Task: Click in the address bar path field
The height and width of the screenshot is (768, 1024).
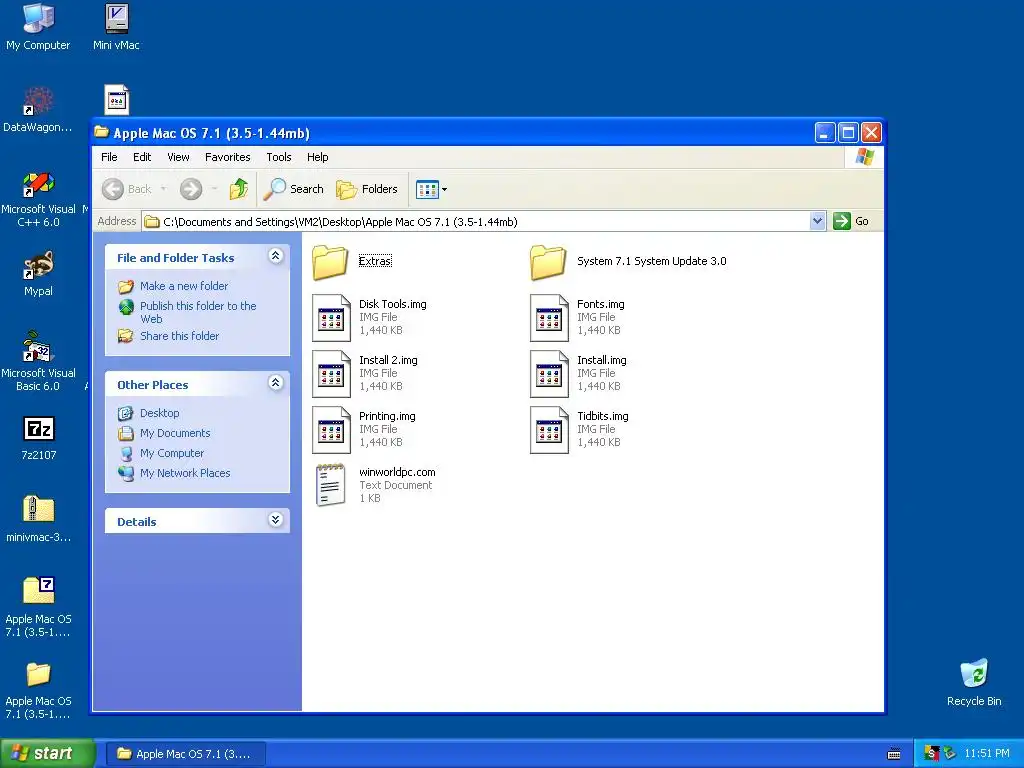Action: 475,221
